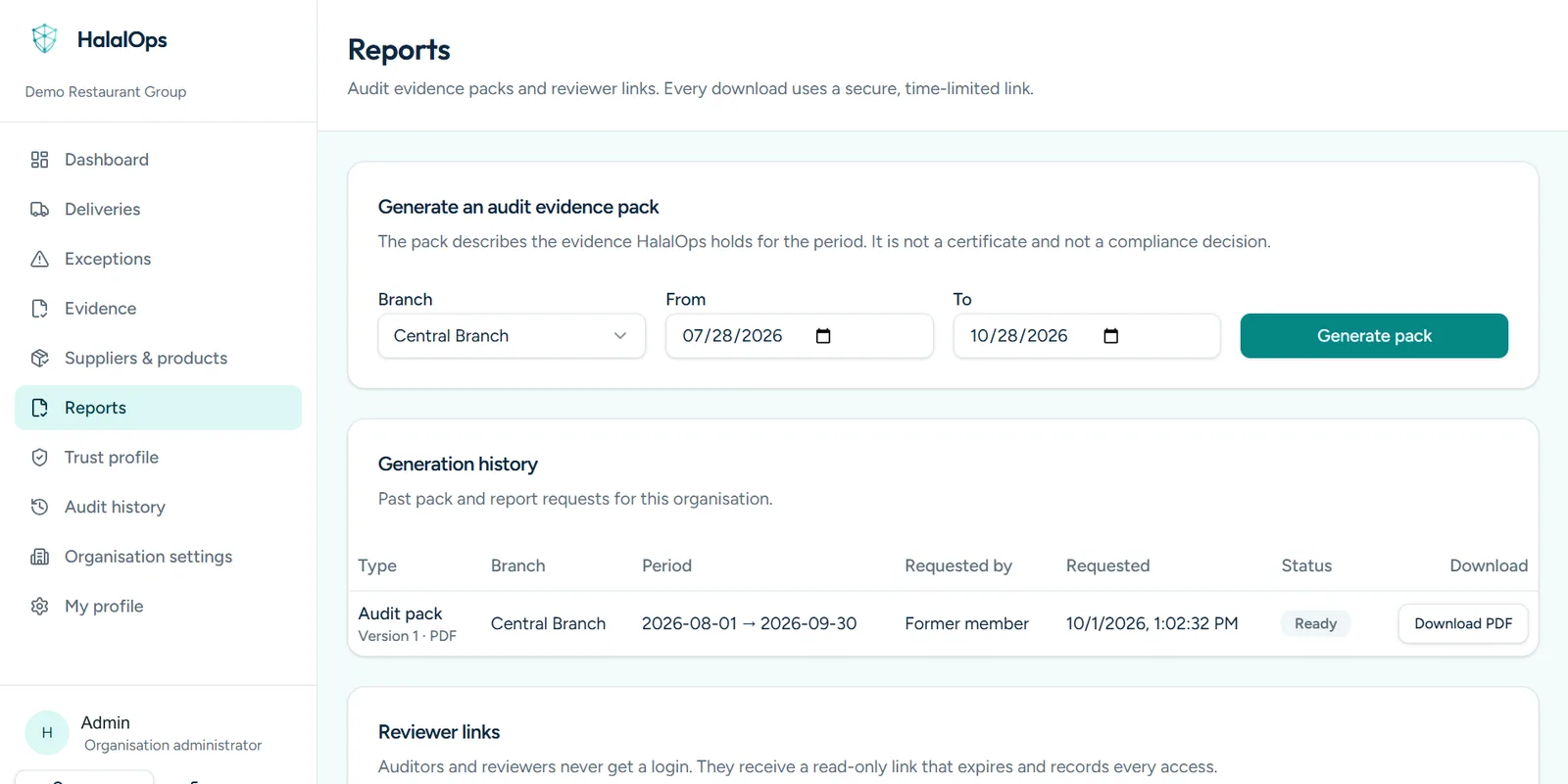Click the Exceptions warning triangle icon
The image size is (1568, 784).
(x=39, y=259)
